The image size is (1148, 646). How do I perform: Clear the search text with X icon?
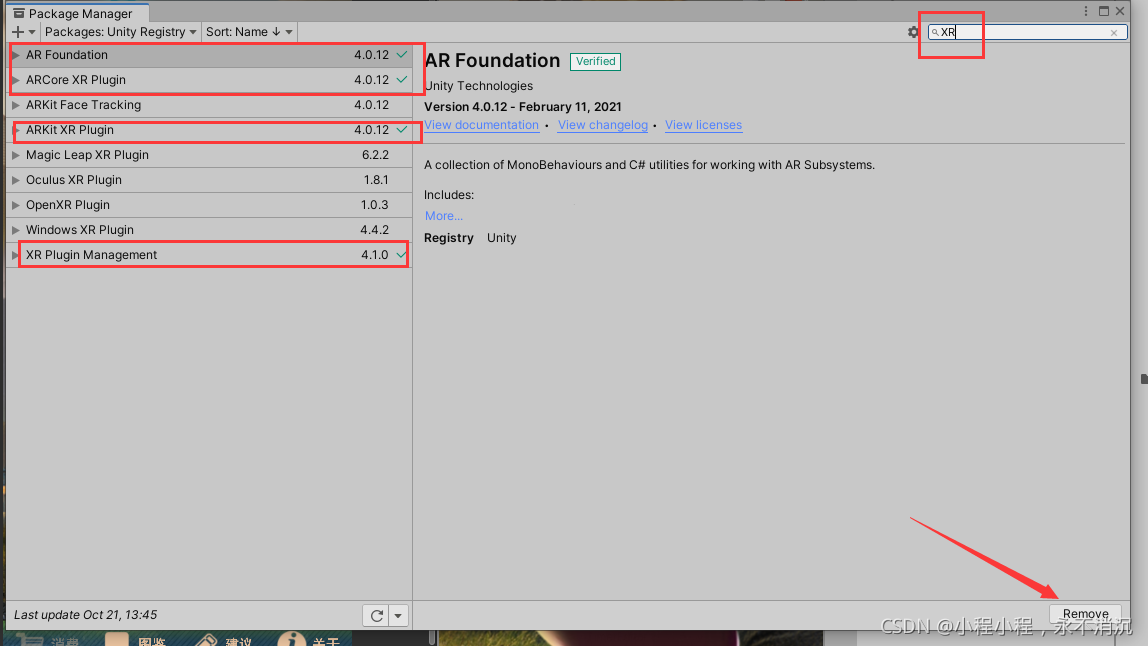click(1114, 32)
